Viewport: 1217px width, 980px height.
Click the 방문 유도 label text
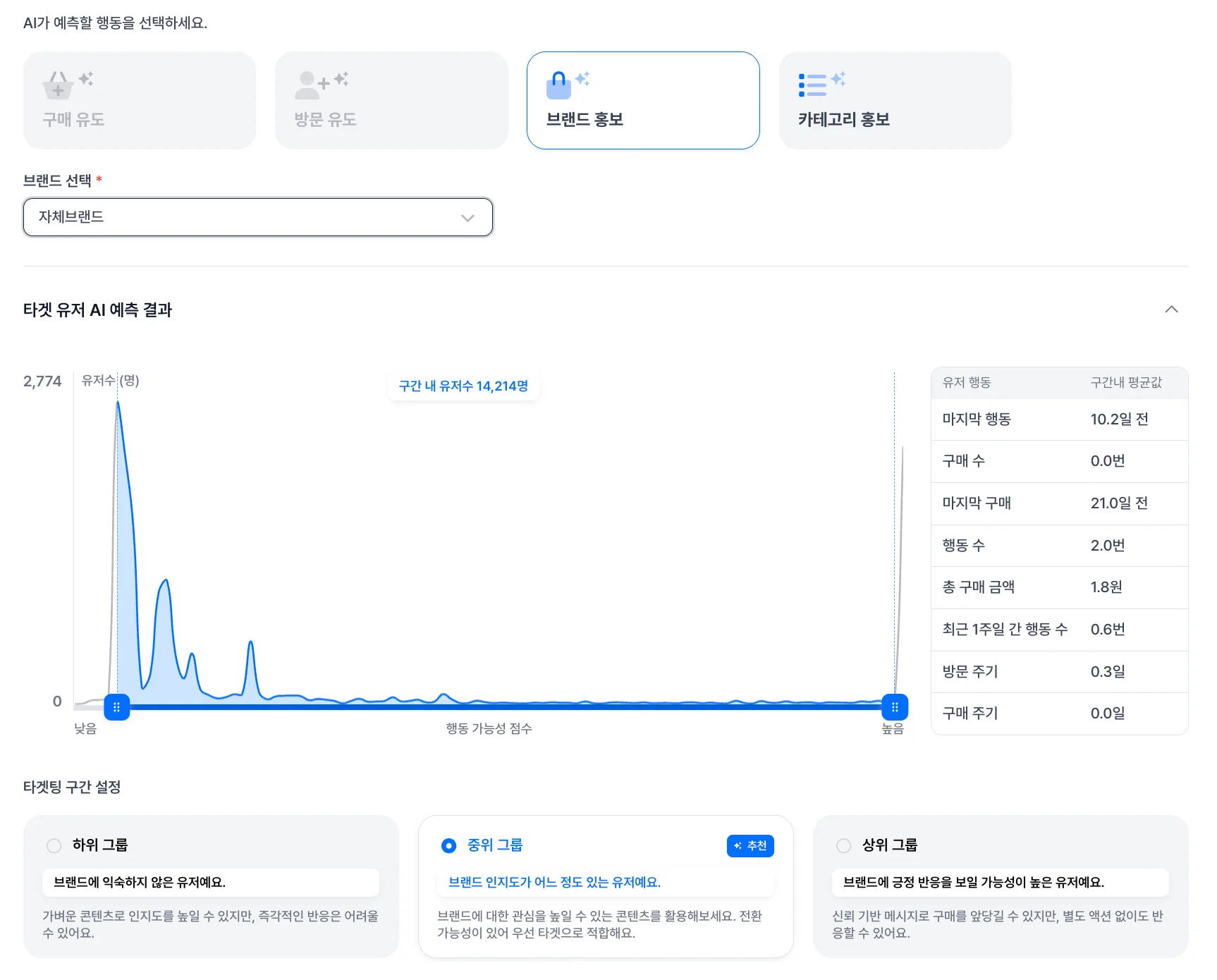coord(325,120)
